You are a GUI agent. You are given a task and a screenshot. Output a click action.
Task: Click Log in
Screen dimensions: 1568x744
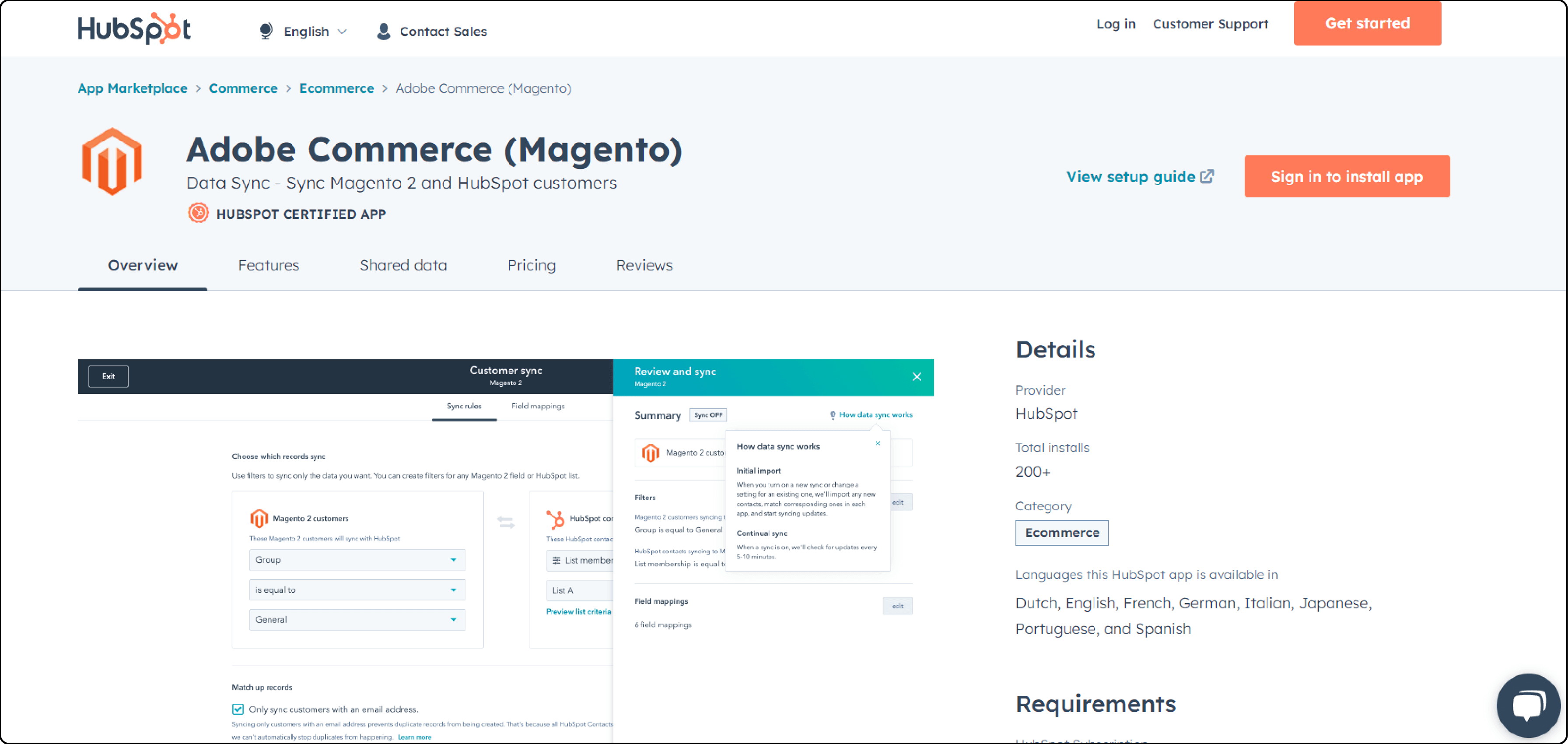coord(1115,24)
